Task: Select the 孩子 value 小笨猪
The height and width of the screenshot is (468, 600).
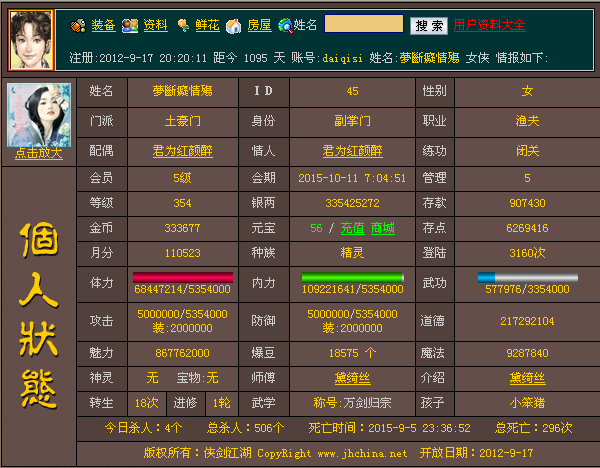Action: (527, 403)
